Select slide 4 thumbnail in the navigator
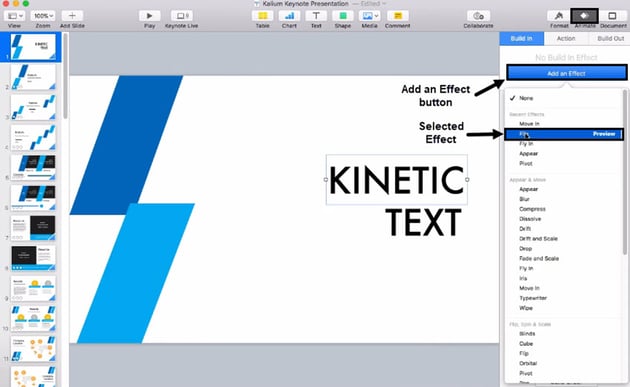The height and width of the screenshot is (387, 630). [x=33, y=137]
